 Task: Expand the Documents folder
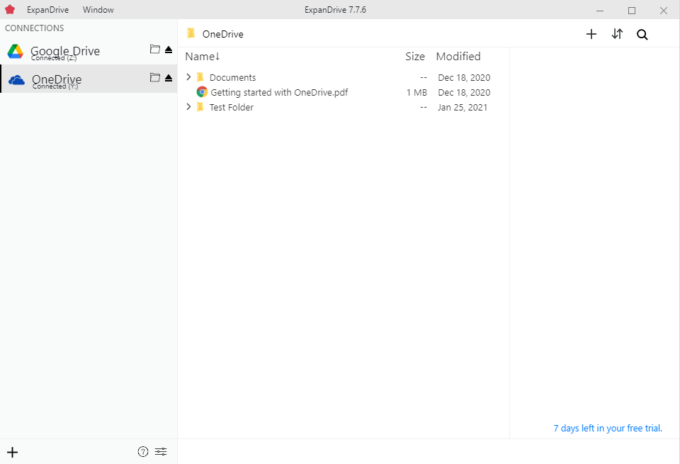[189, 77]
